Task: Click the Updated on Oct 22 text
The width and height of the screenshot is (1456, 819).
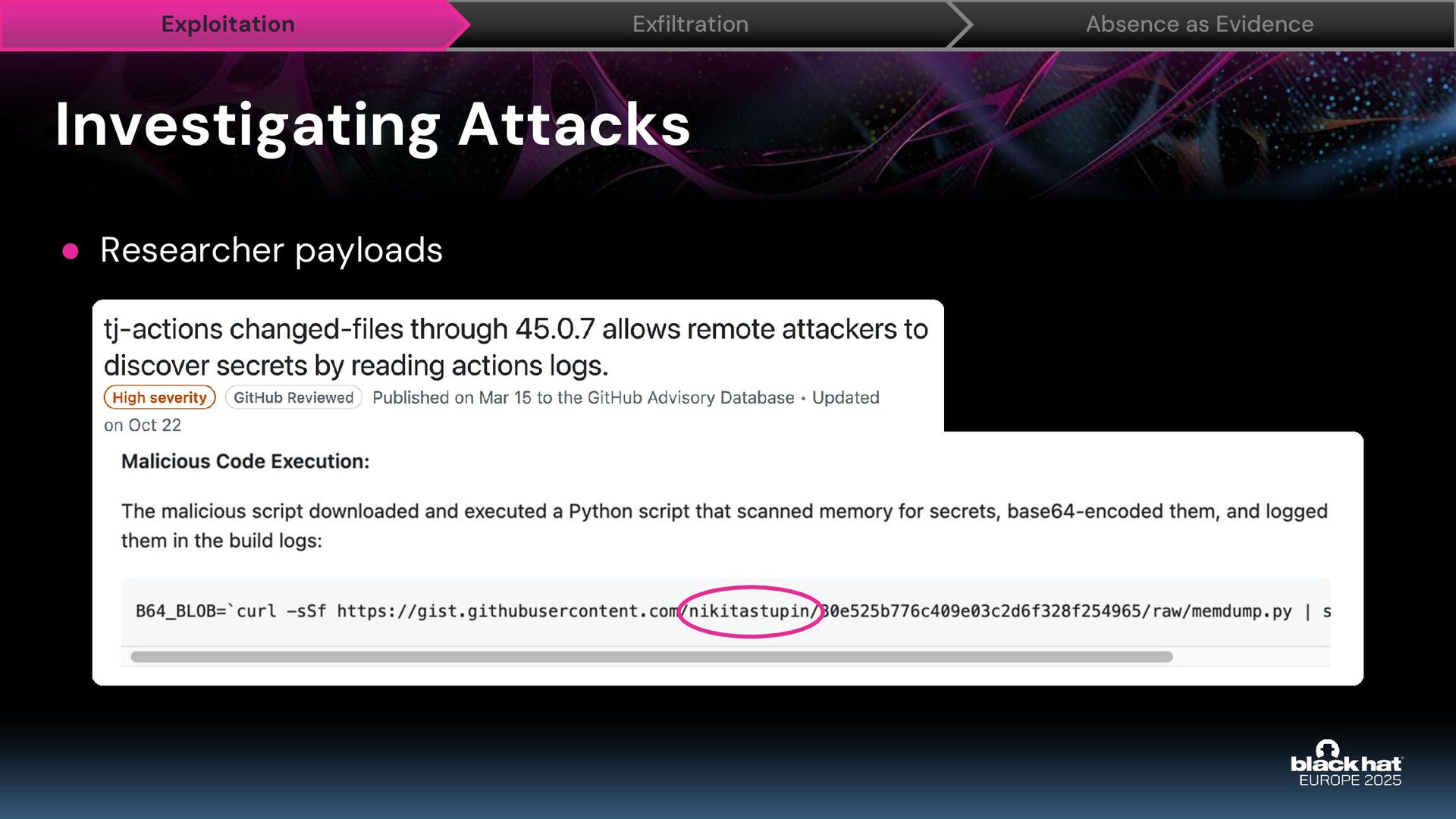Action: coord(143,425)
